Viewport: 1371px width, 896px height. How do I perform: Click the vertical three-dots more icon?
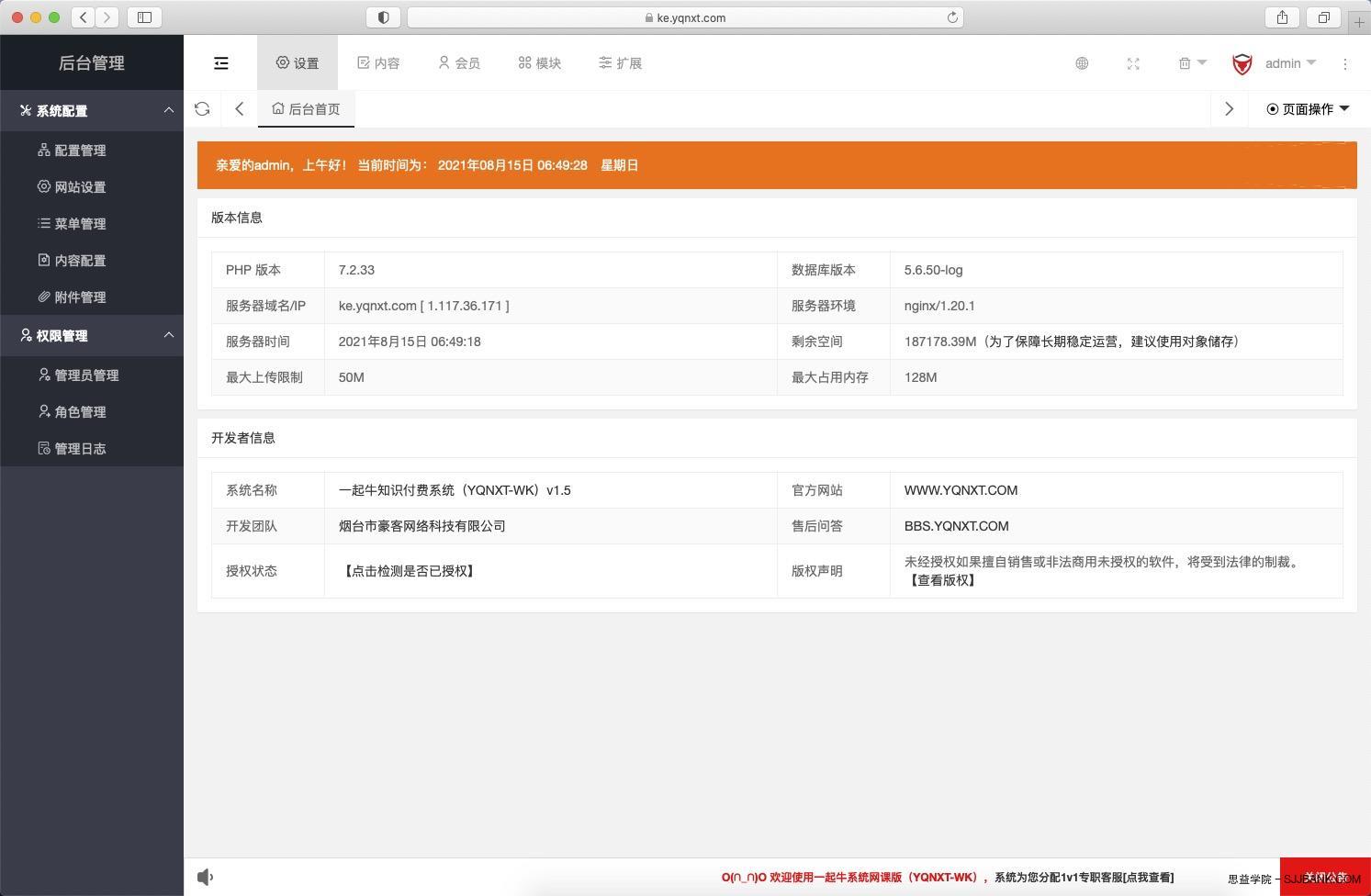(1345, 63)
